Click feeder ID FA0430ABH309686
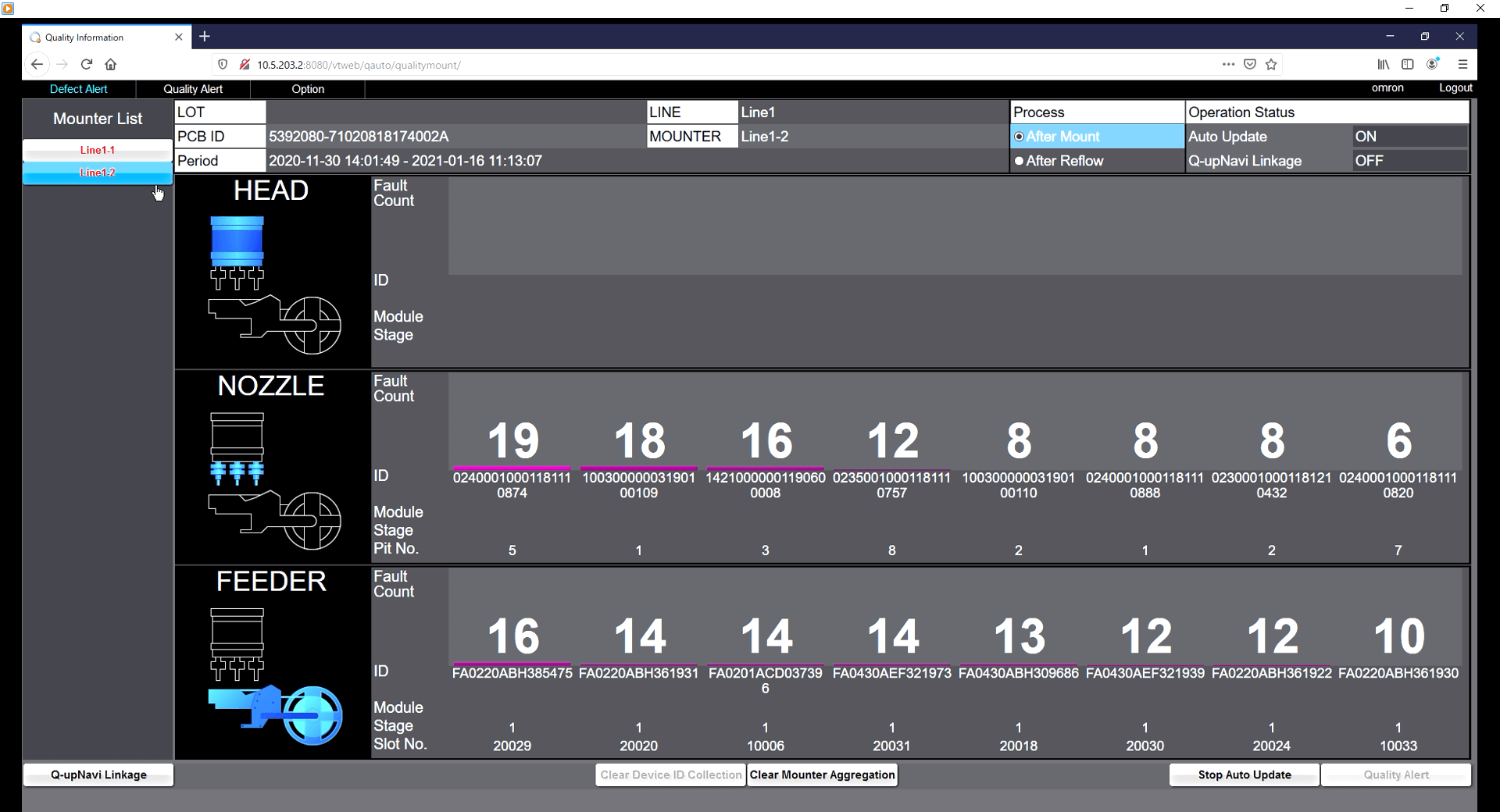Screen dimensions: 1500x812 1019,673
